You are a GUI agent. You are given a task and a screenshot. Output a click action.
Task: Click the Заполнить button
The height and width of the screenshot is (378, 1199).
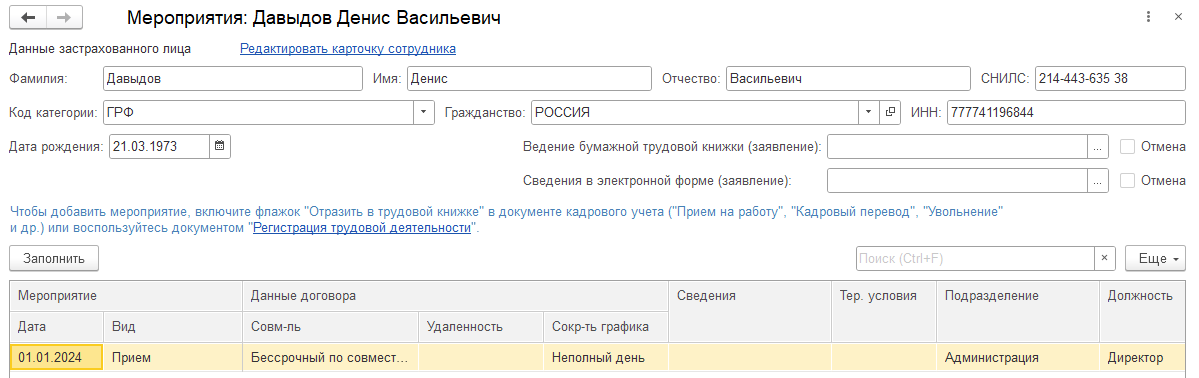point(54,259)
